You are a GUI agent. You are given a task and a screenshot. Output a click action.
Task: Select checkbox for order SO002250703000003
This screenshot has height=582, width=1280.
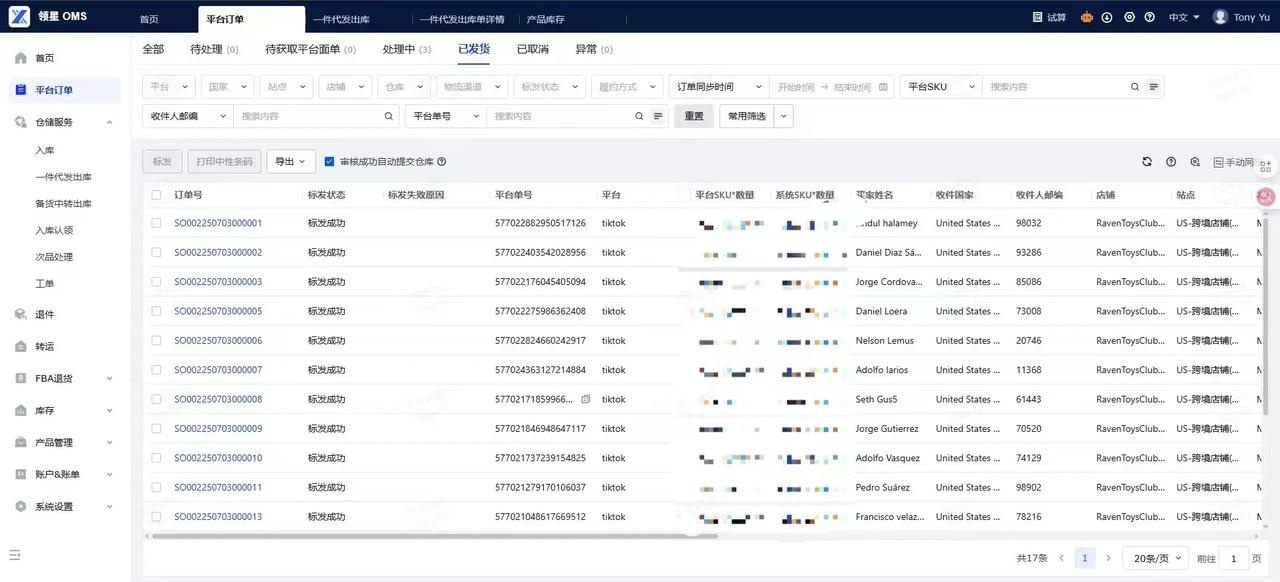point(156,282)
